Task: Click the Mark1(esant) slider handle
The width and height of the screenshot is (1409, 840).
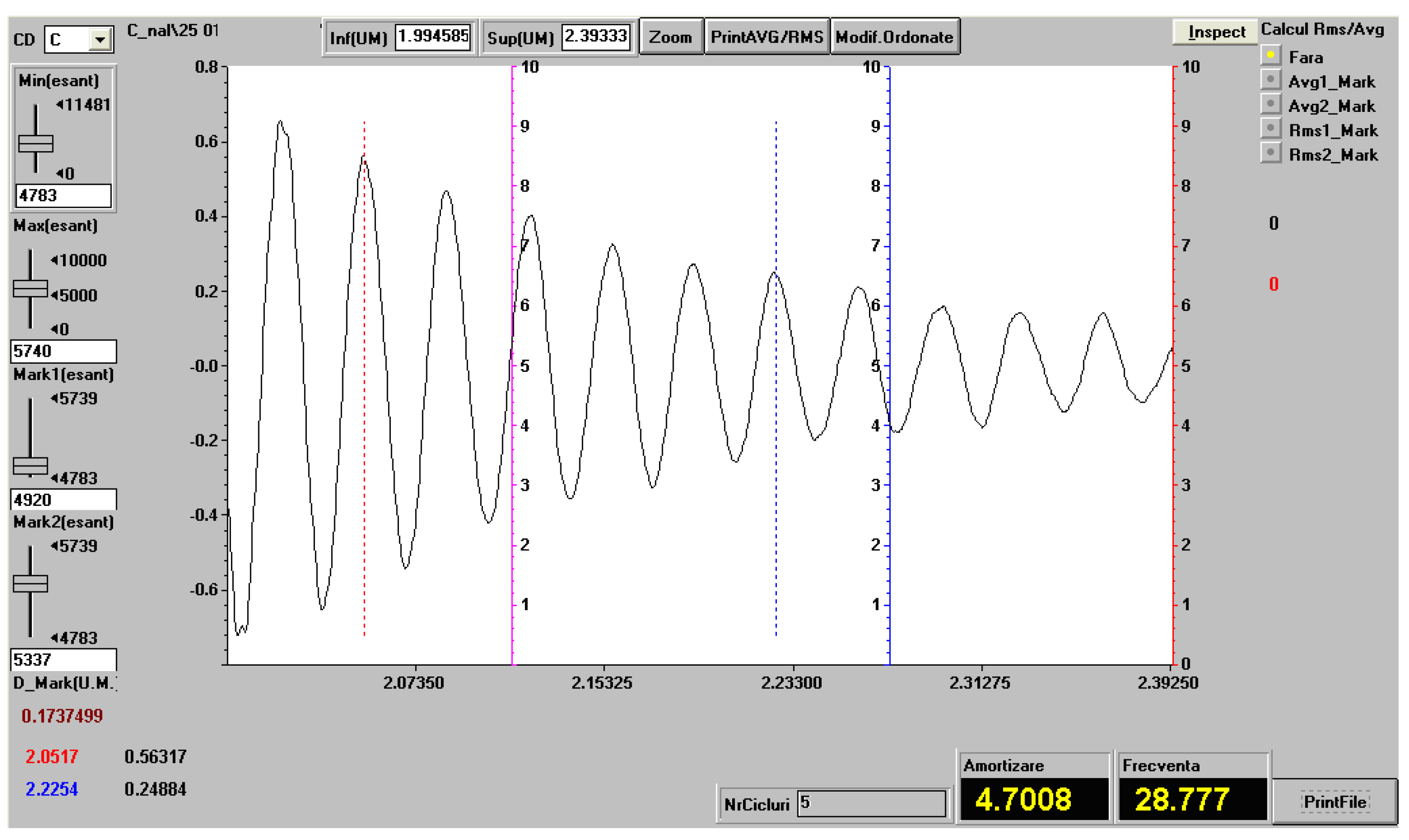Action: pos(30,466)
